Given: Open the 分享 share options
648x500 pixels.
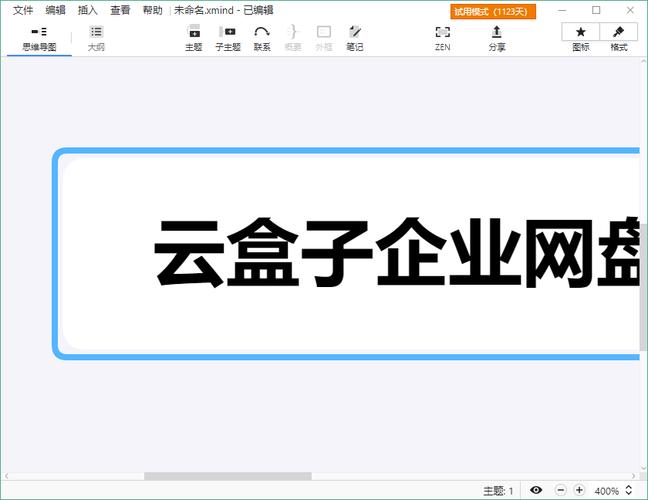Looking at the screenshot, I should (497, 38).
